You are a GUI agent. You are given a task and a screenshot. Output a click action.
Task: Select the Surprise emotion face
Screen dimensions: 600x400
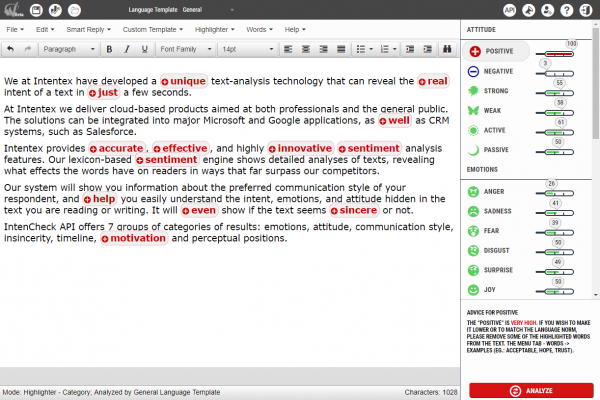point(473,270)
